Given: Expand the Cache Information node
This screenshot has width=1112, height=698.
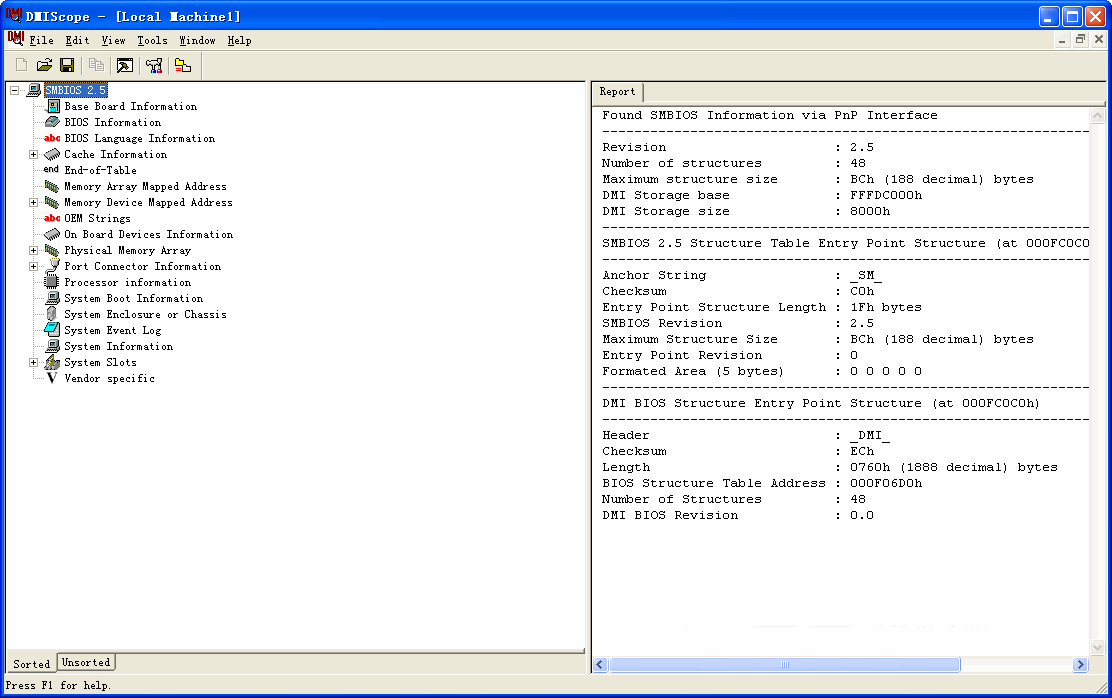Looking at the screenshot, I should coord(33,154).
